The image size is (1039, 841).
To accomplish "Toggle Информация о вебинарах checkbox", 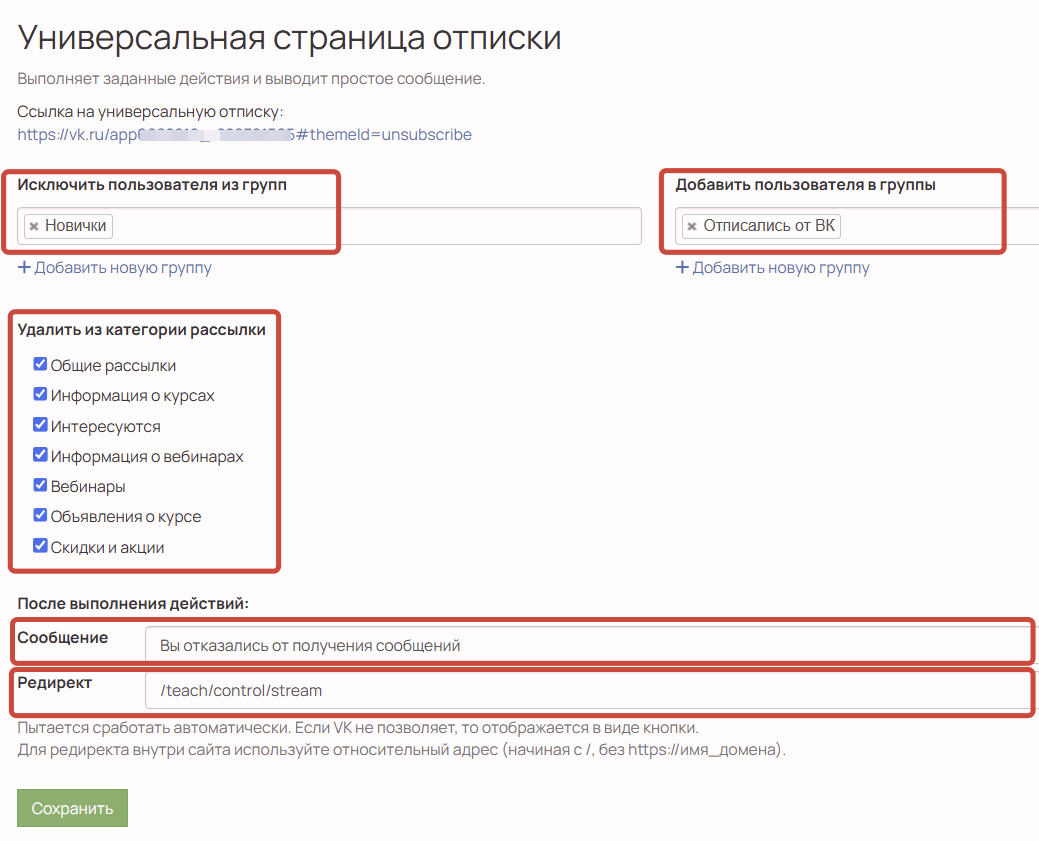I will click(x=40, y=455).
